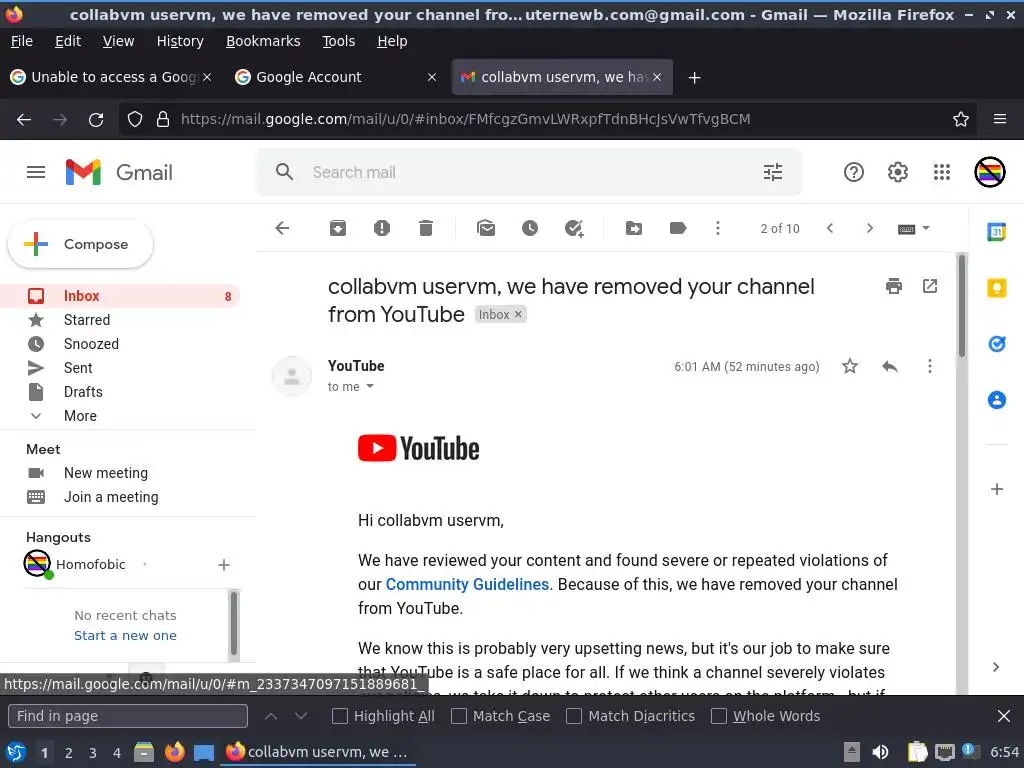The height and width of the screenshot is (768, 1024).
Task: Go back to the inbox list
Action: [282, 228]
